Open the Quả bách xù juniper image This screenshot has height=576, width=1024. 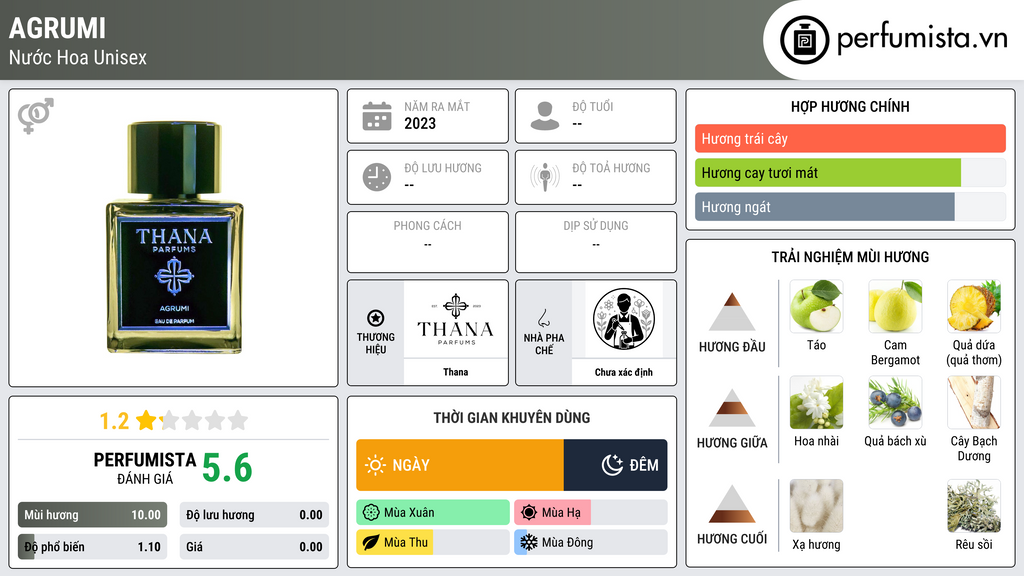(895, 402)
